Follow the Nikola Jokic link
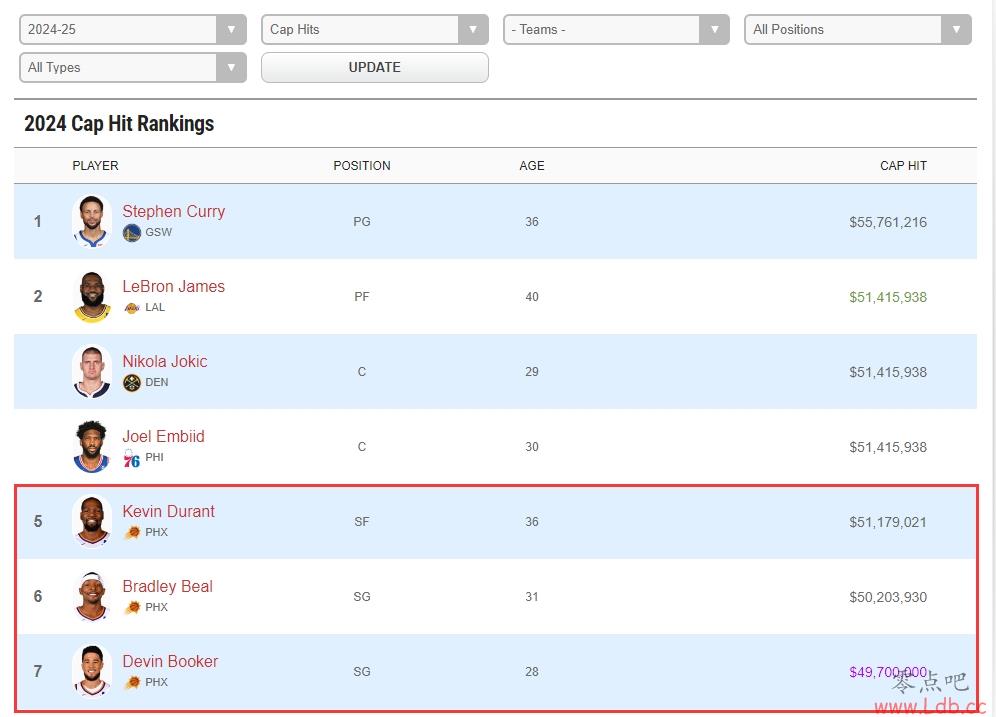Viewport: 996px width, 717px height. point(165,361)
